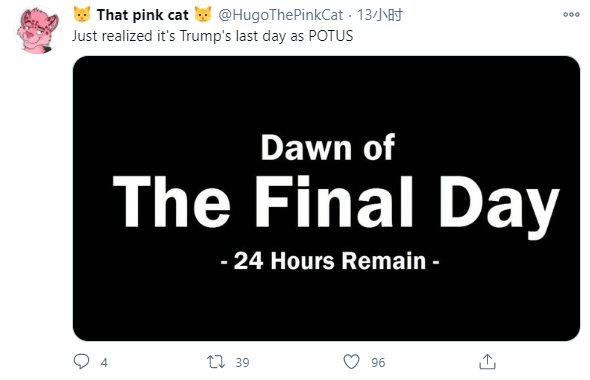590x380 pixels.
Task: Open the 13小时 timestamp permalink
Action: point(380,15)
